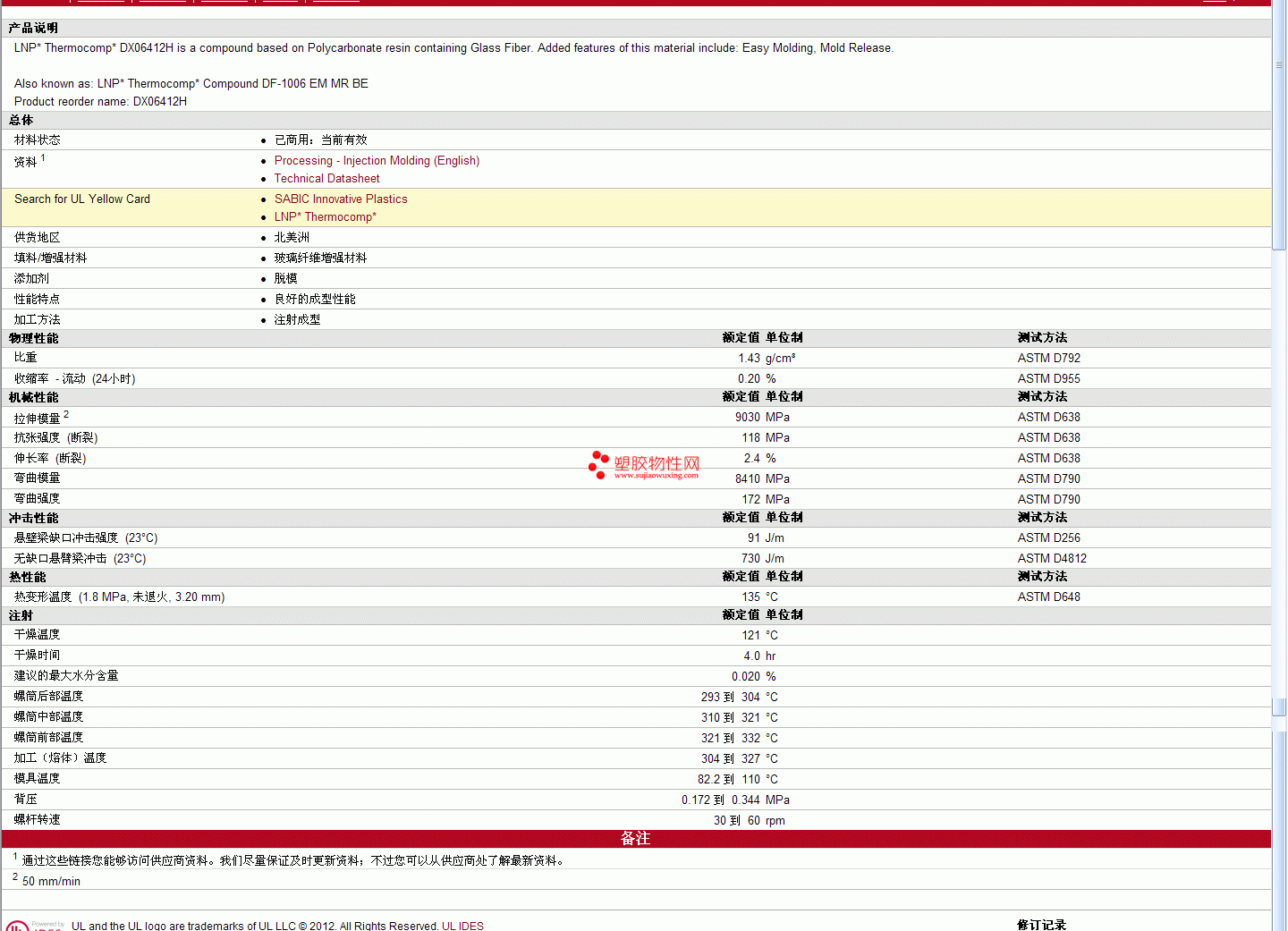
Task: Open the SABIC Innovative Plastics yellow card link
Action: tap(341, 199)
